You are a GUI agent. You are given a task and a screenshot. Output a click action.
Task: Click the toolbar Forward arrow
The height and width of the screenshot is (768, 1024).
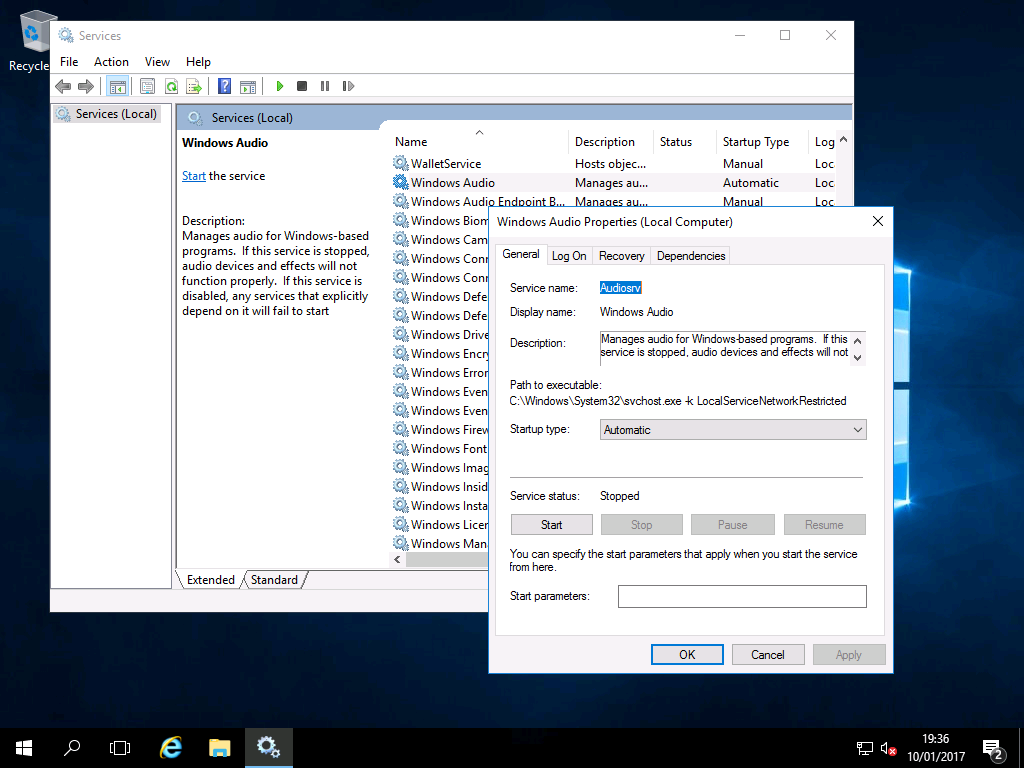pos(86,86)
